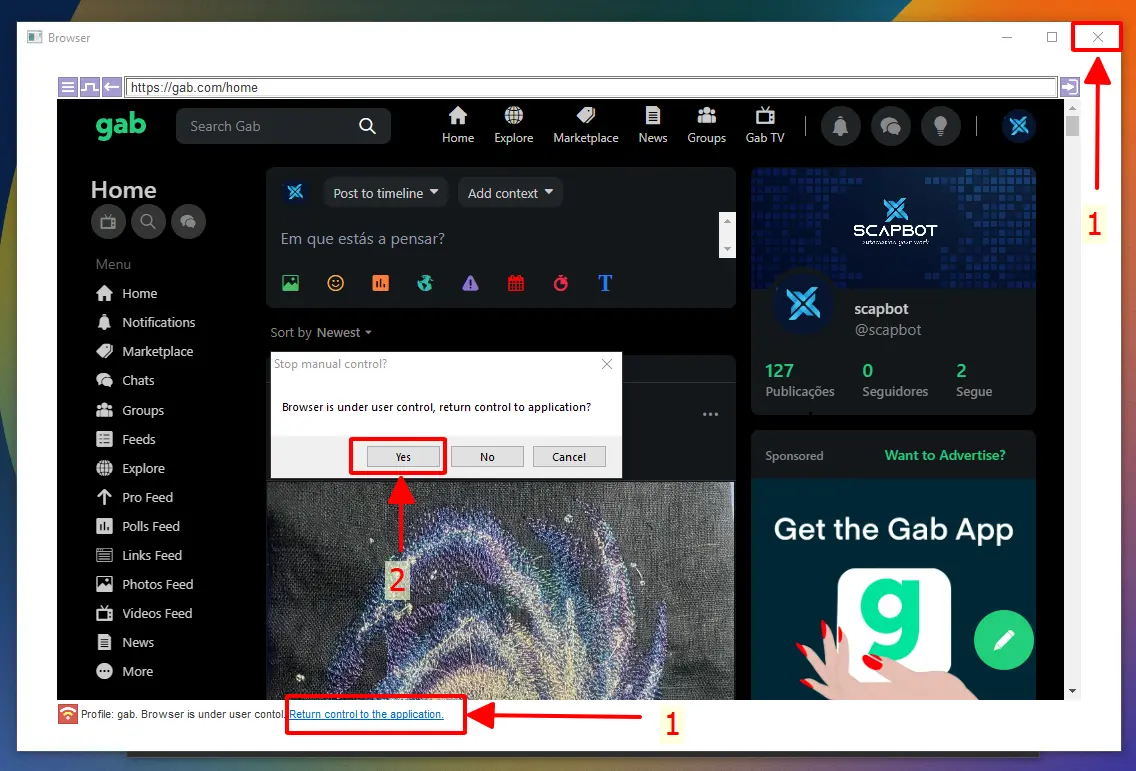Select Pro Feed in the left menu
This screenshot has height=771, width=1136.
point(135,497)
